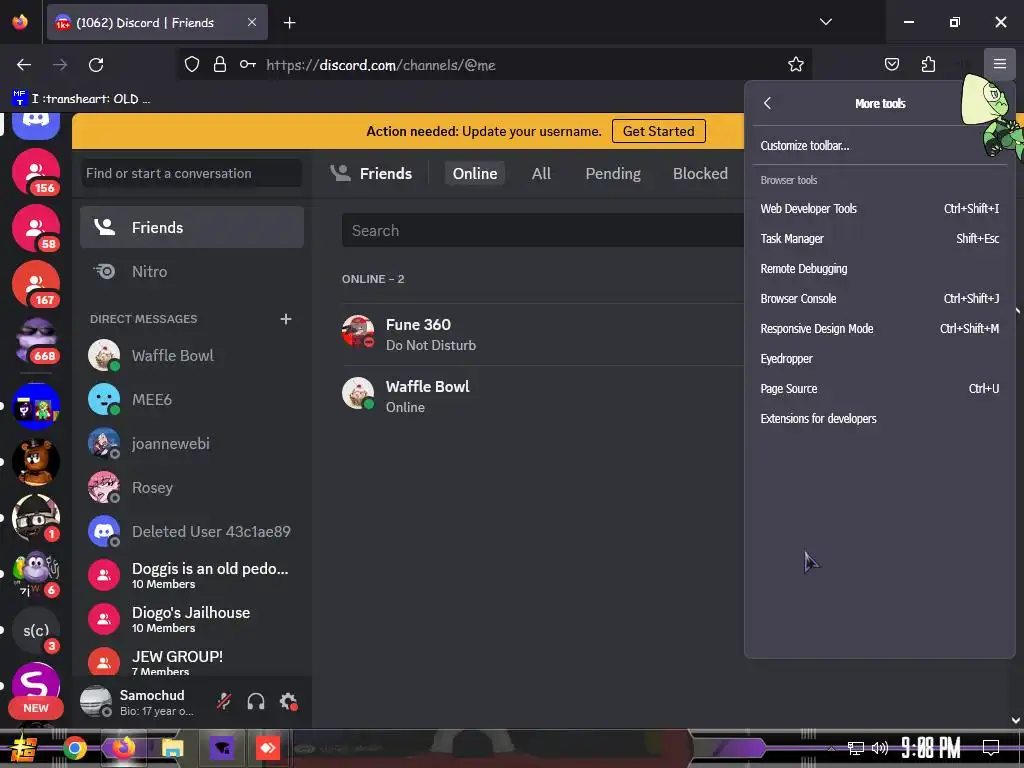This screenshot has width=1024, height=768.
Task: Open Fune 360 friend entry
Action: click(x=542, y=334)
